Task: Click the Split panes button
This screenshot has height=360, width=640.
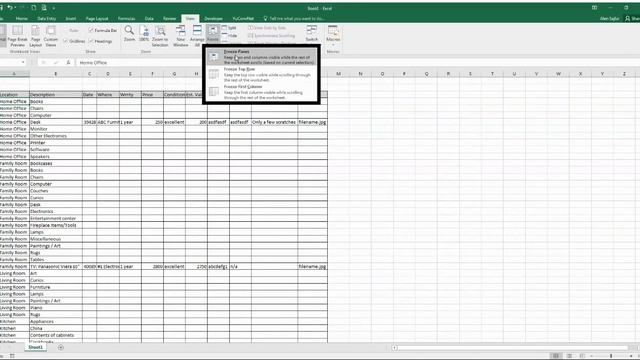Action: [x=230, y=28]
